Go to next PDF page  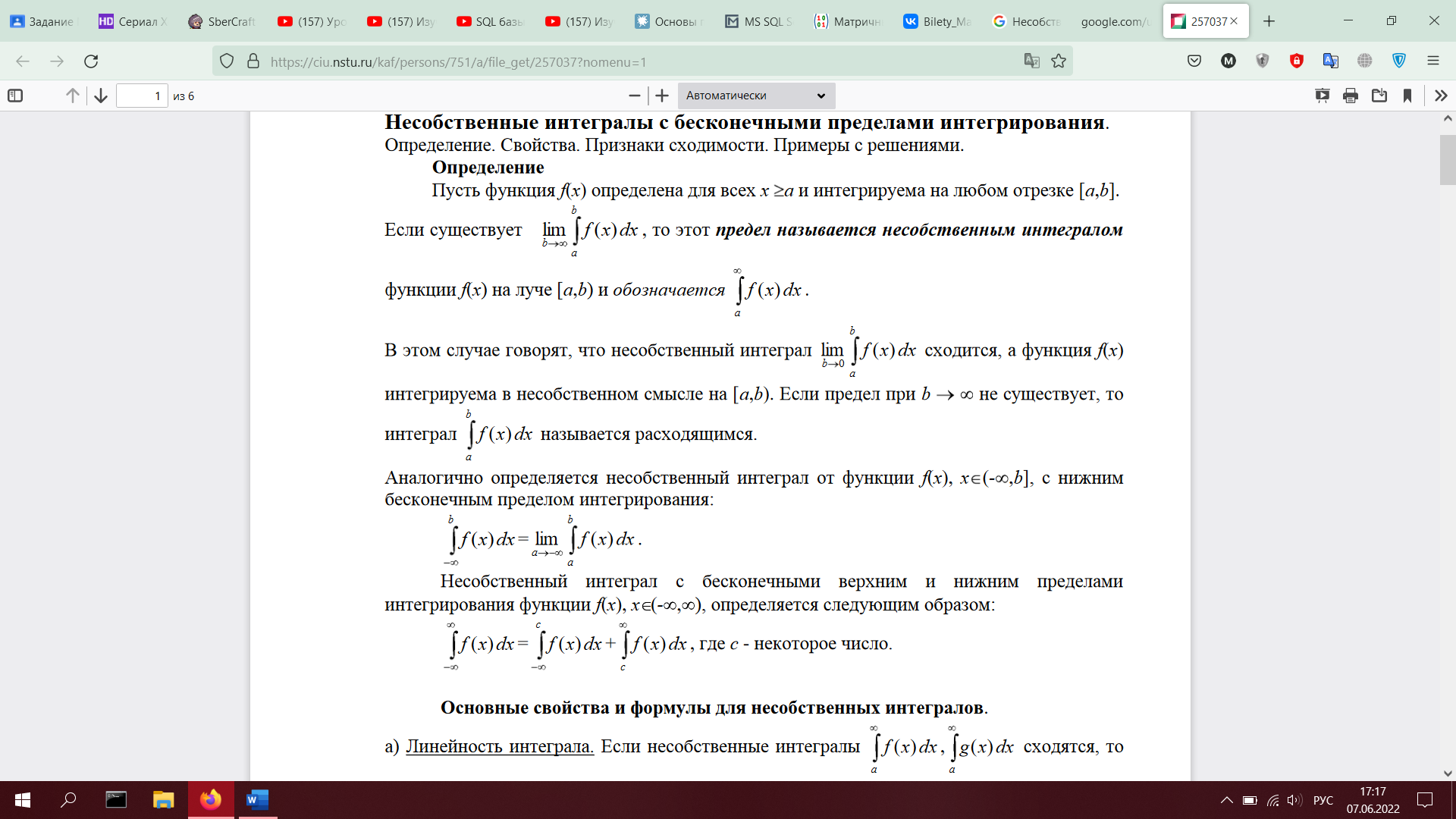click(101, 96)
